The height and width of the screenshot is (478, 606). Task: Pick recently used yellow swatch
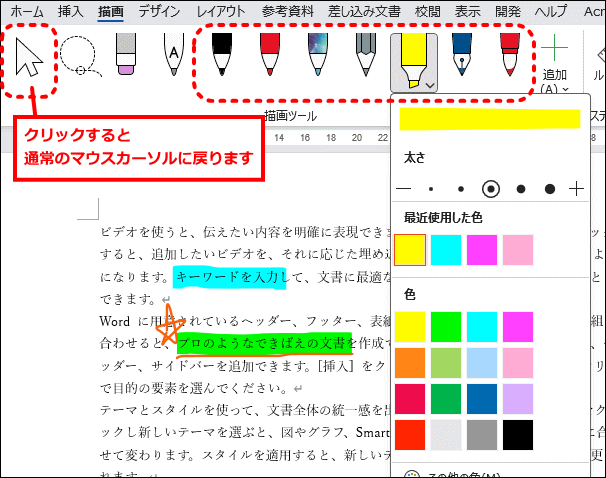pyautogui.click(x=410, y=250)
